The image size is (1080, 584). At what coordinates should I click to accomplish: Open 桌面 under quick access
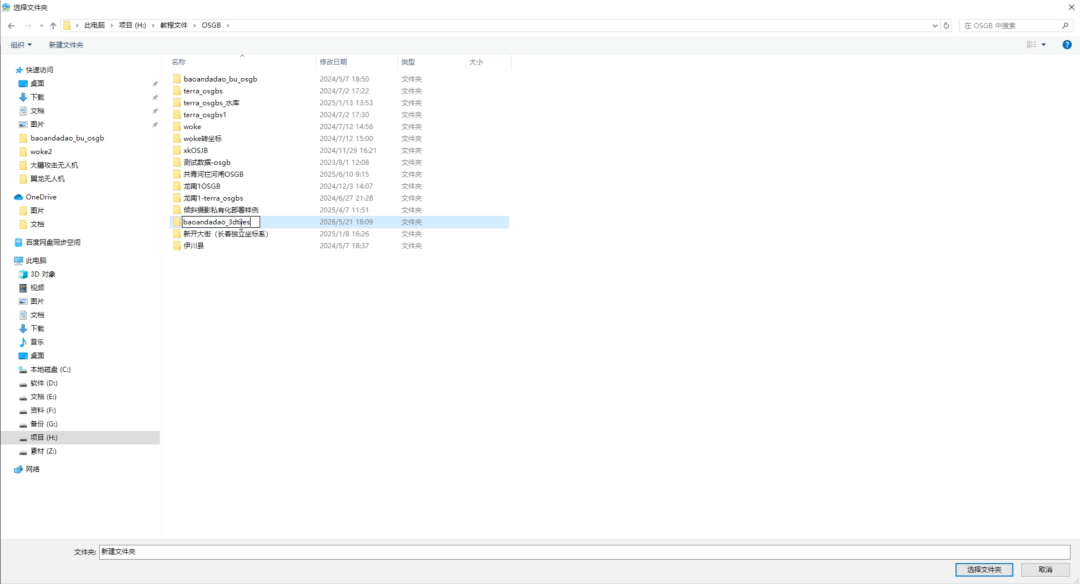coord(37,83)
